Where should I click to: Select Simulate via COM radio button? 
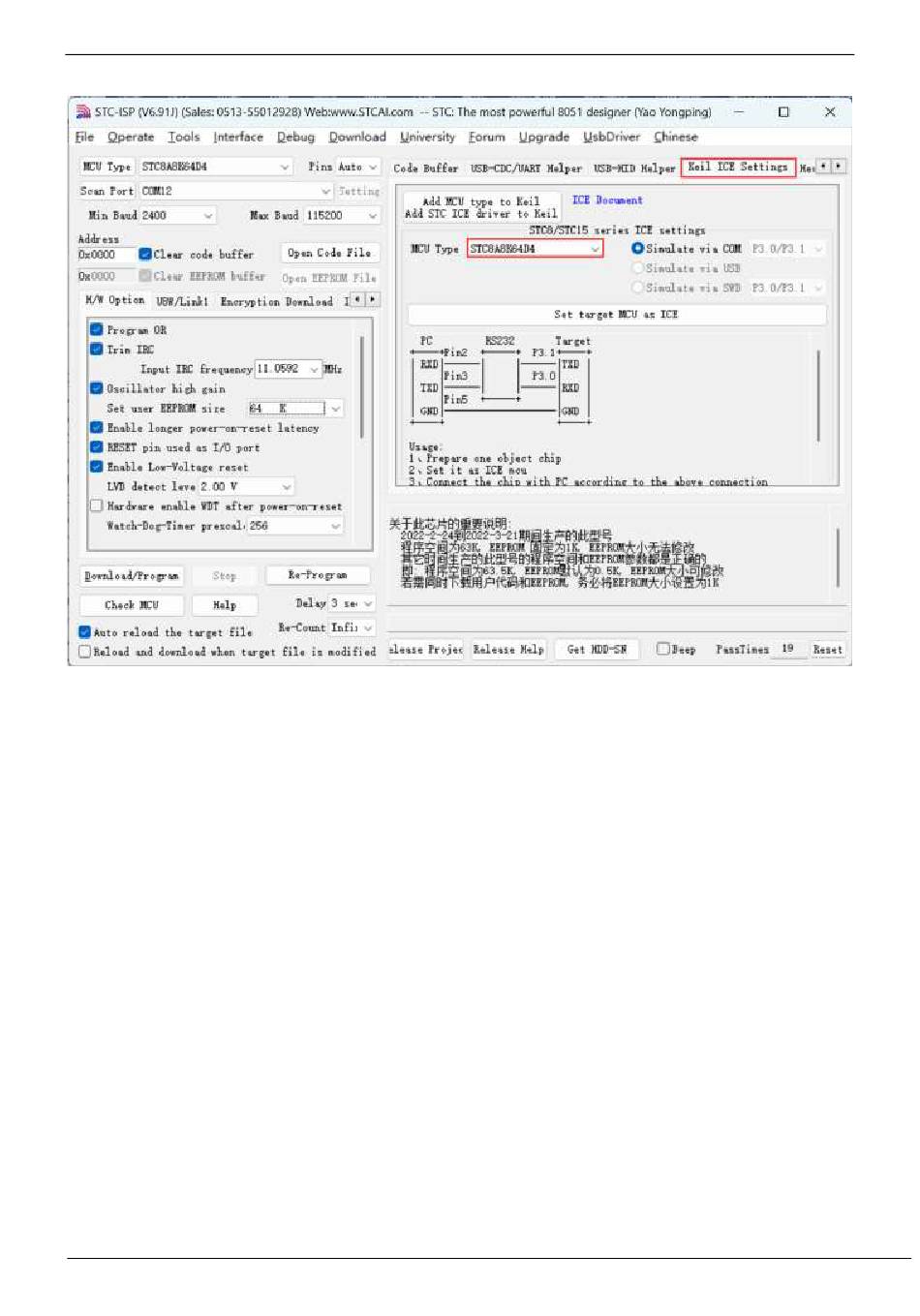pyautogui.click(x=637, y=249)
